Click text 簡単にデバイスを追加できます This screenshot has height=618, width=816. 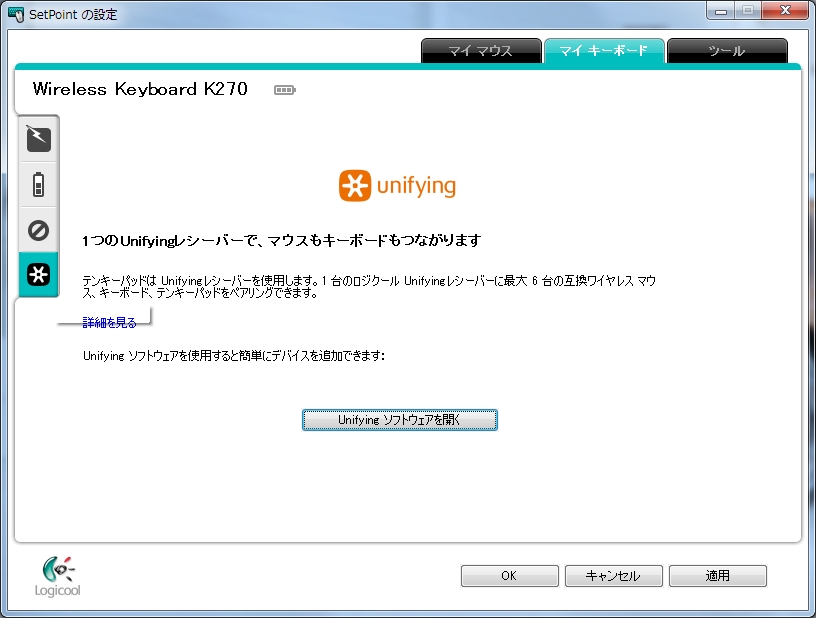tap(312, 356)
